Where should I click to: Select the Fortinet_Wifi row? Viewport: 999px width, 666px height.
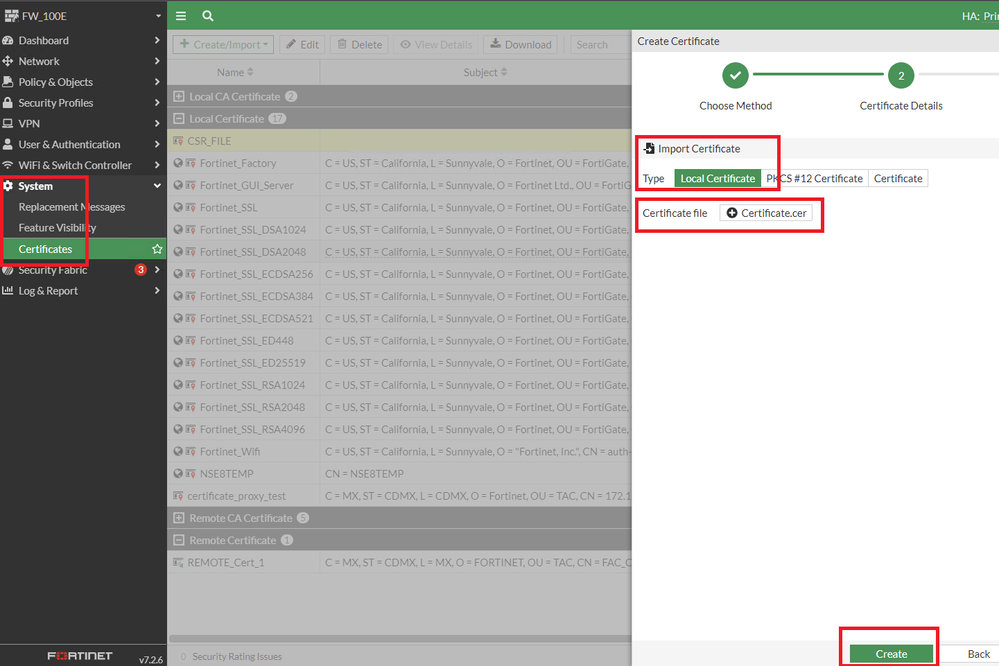coord(399,451)
